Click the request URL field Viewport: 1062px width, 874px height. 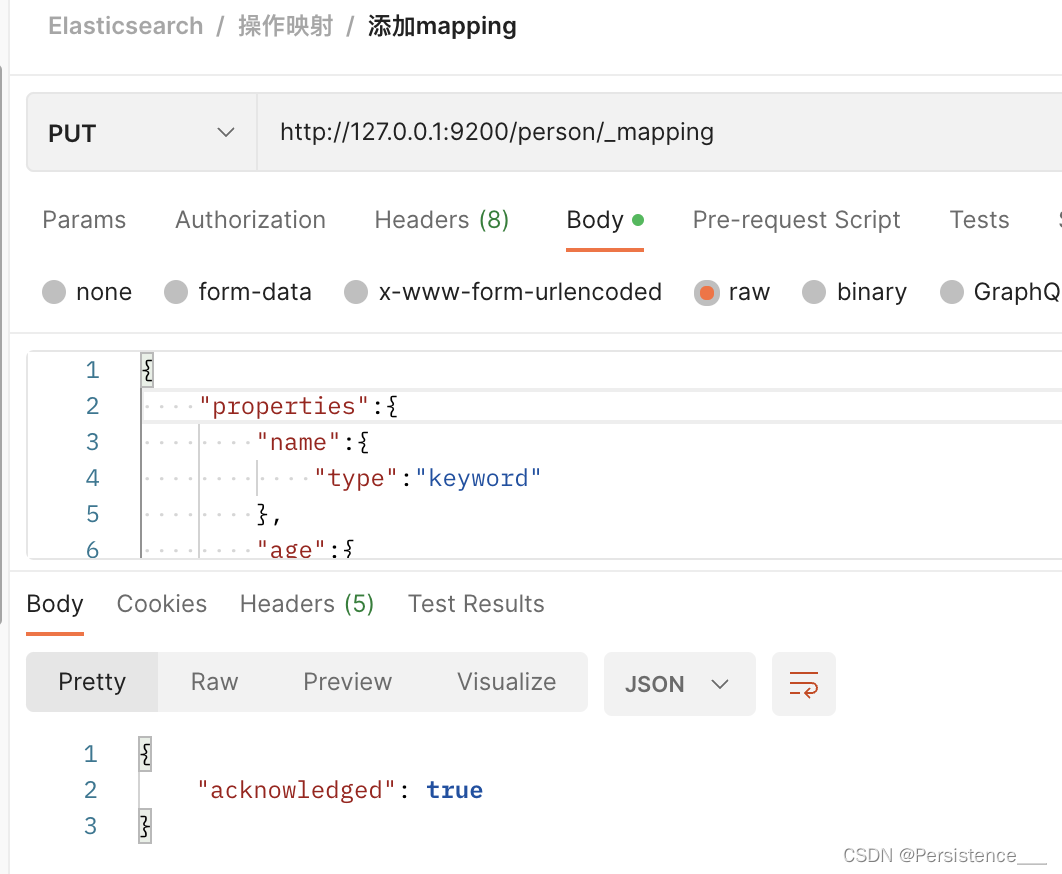point(659,132)
